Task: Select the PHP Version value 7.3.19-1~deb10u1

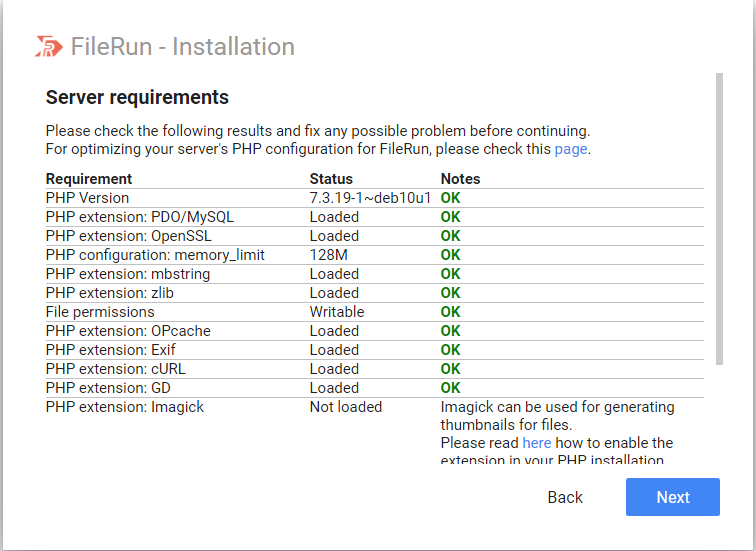Action: [370, 198]
